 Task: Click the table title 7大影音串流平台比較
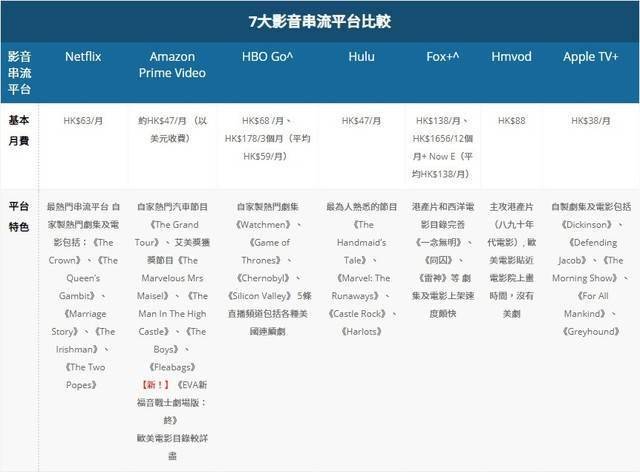pyautogui.click(x=320, y=21)
